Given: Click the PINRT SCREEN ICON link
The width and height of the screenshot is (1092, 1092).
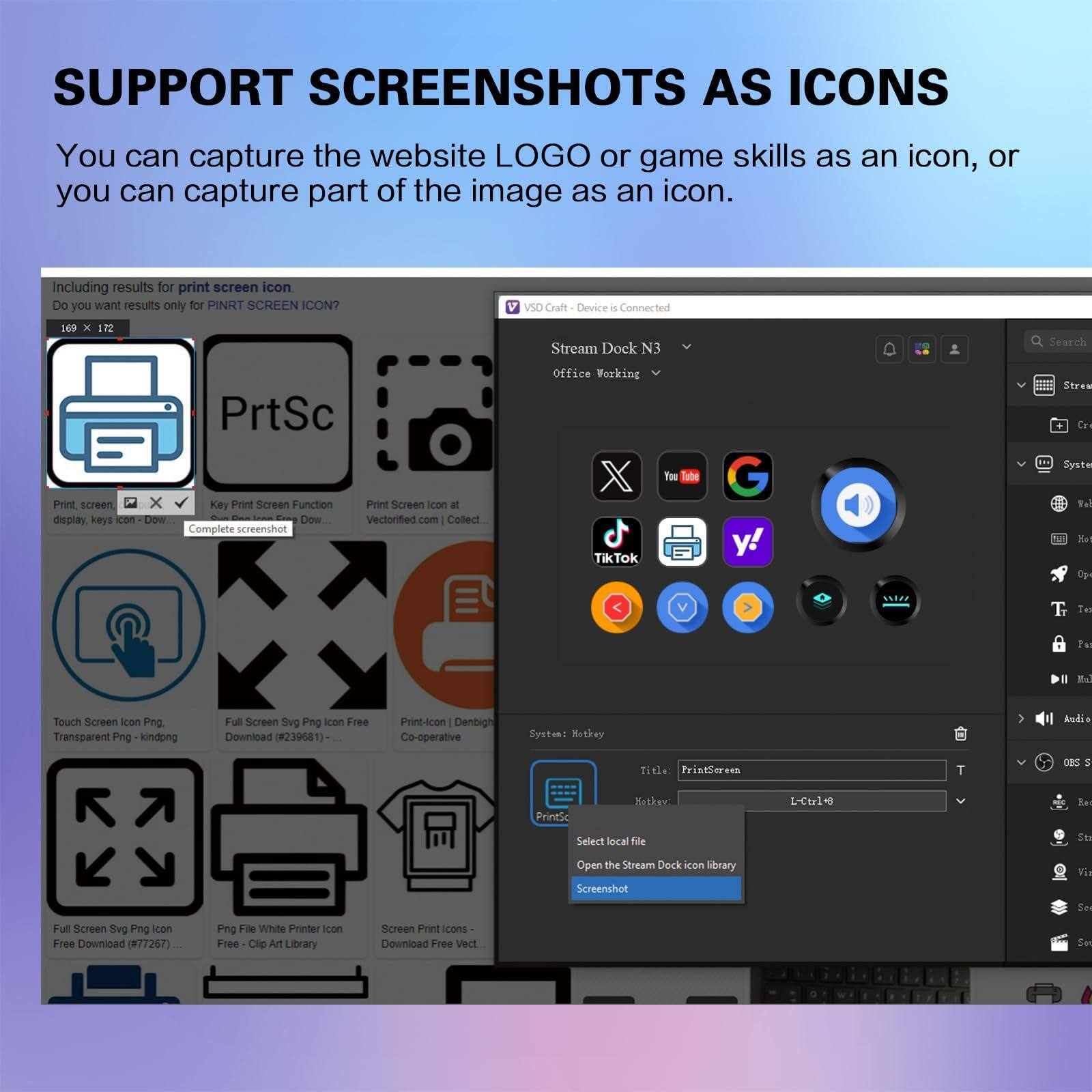Looking at the screenshot, I should (272, 305).
